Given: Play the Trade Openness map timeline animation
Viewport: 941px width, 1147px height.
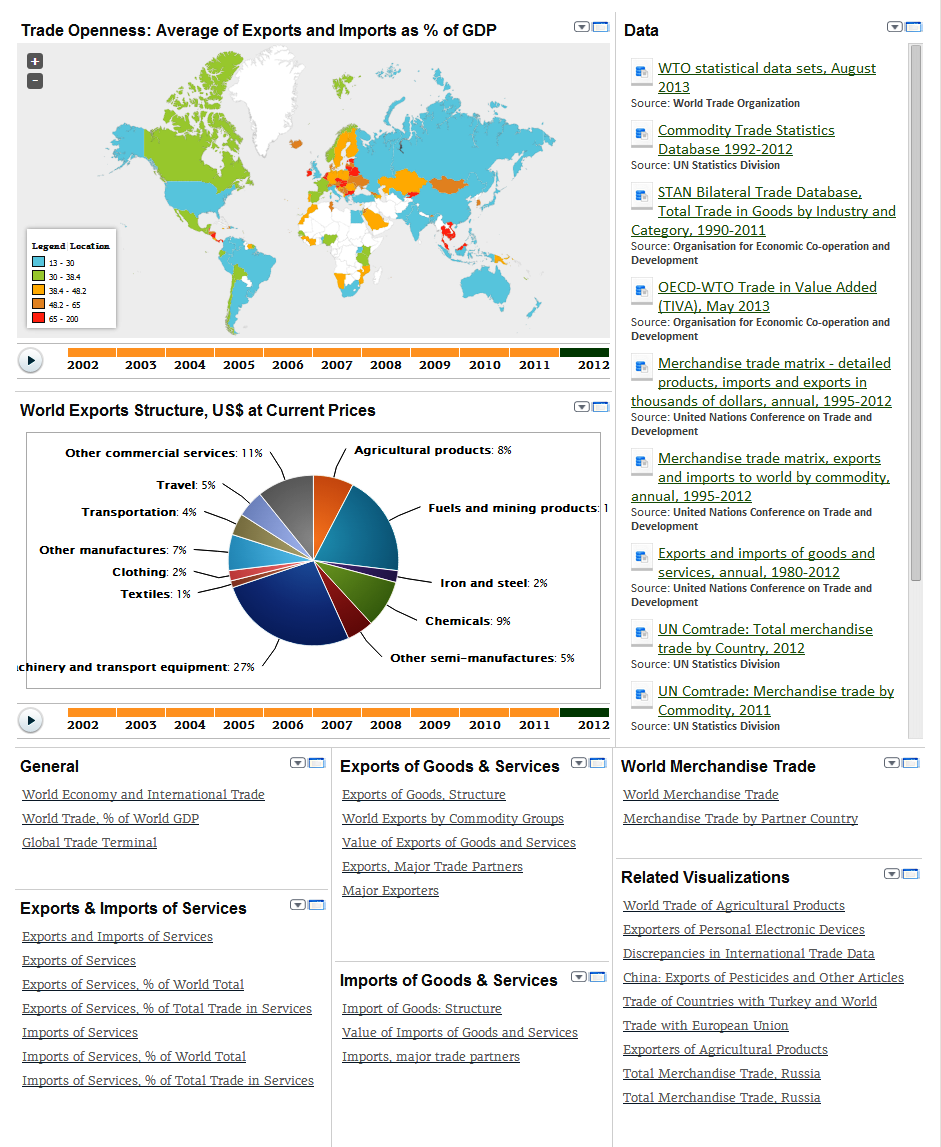Looking at the screenshot, I should [x=31, y=360].
